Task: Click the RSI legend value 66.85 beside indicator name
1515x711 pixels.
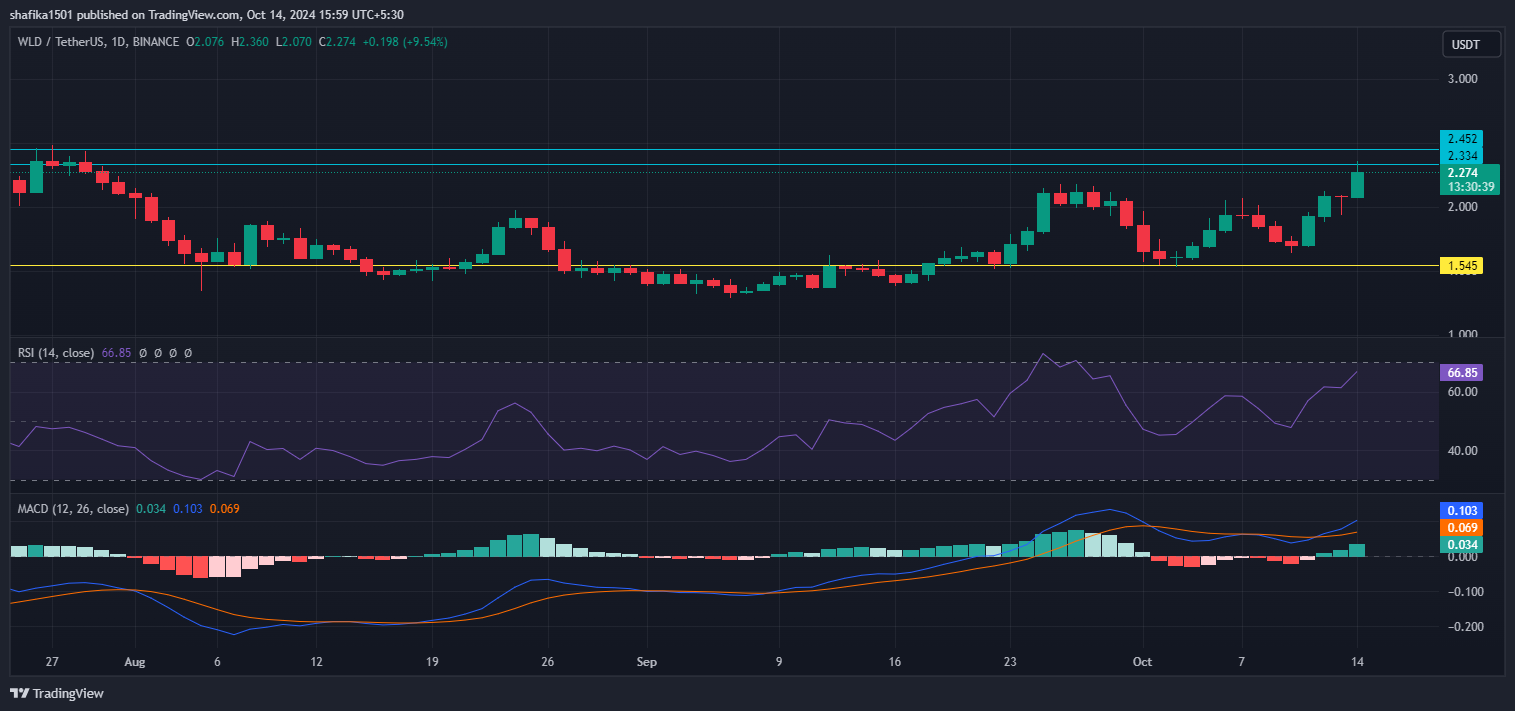Action: tap(116, 353)
